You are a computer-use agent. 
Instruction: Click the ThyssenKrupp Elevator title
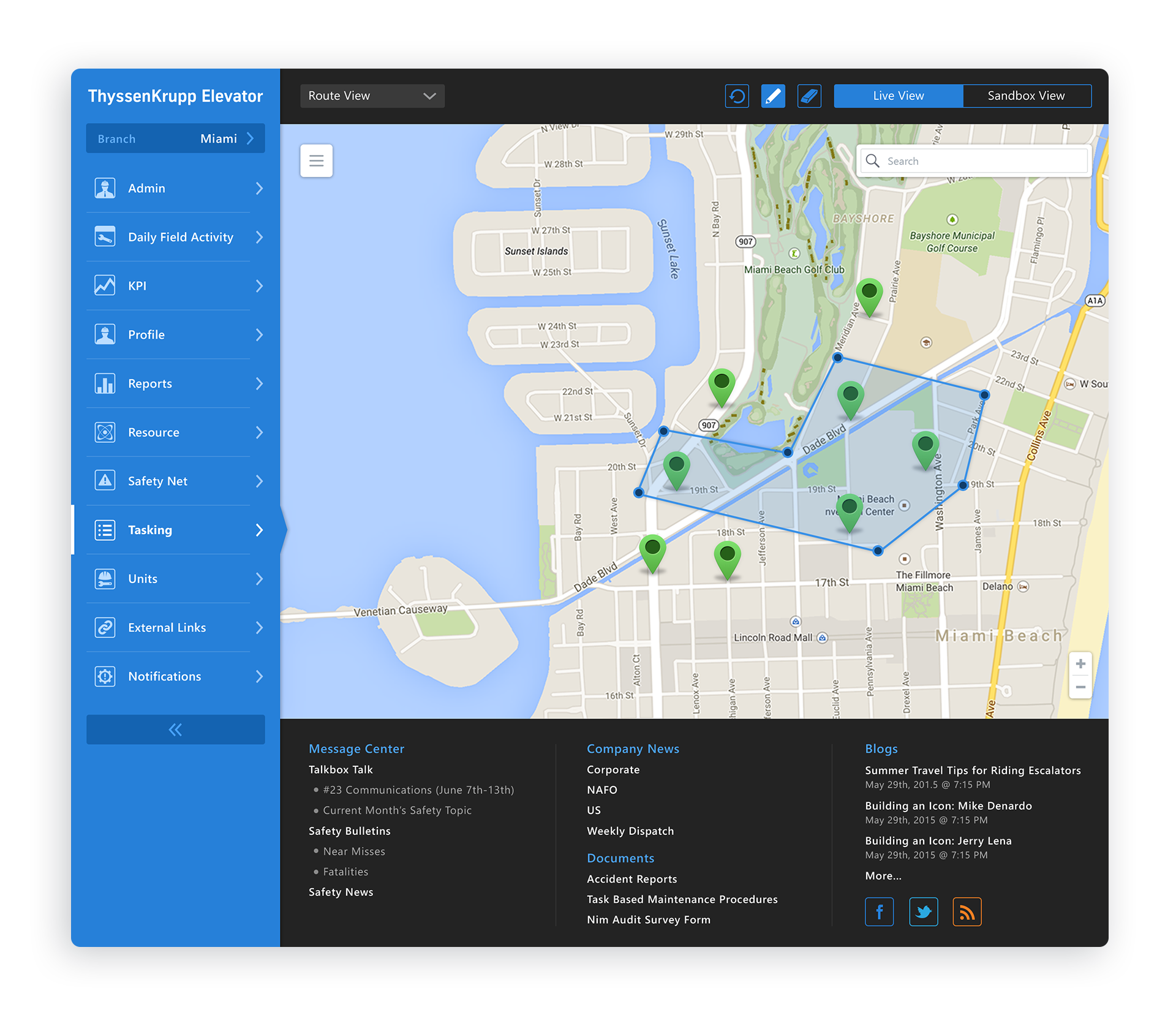(x=175, y=96)
